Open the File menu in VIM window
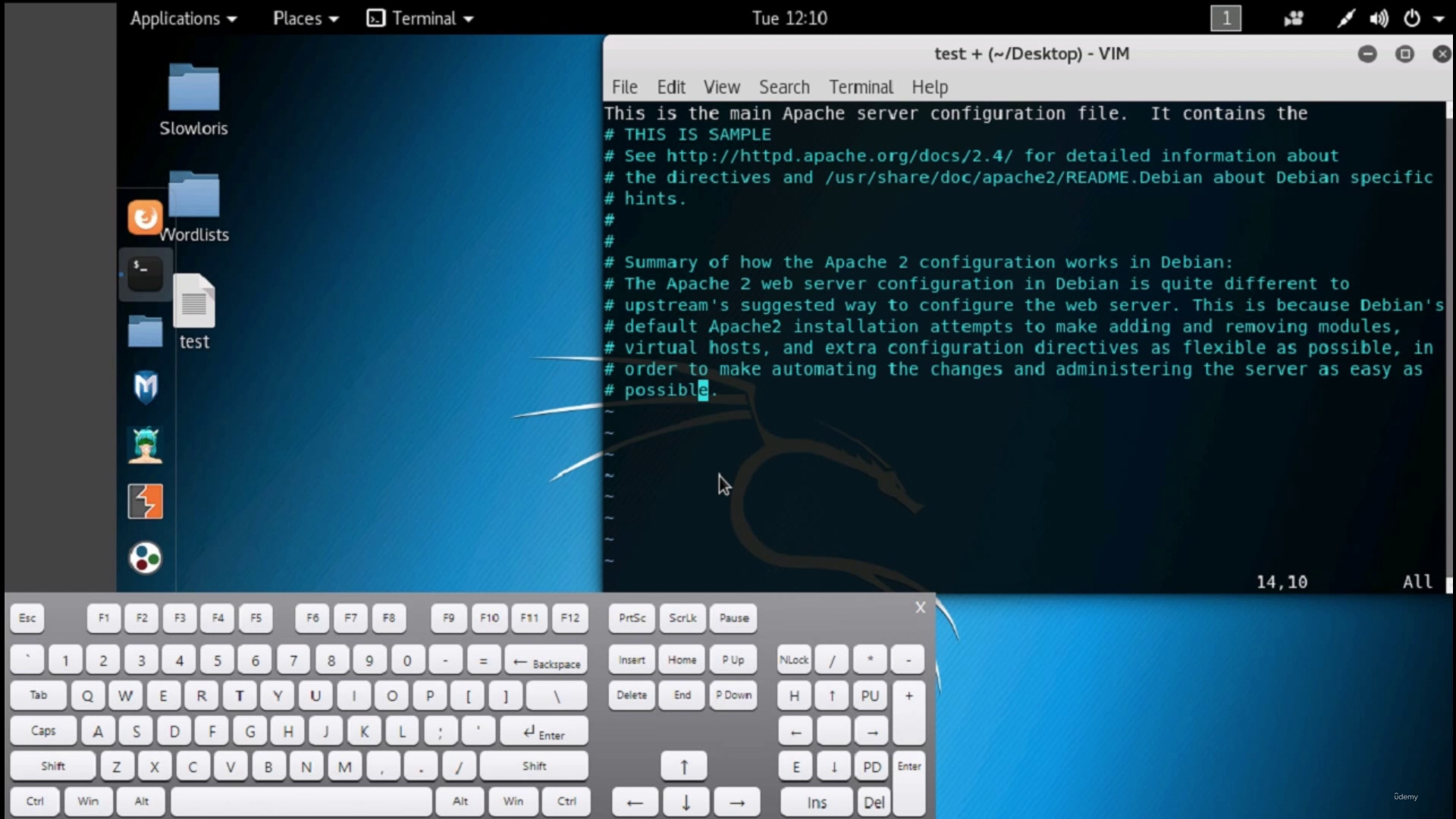 pyautogui.click(x=625, y=87)
